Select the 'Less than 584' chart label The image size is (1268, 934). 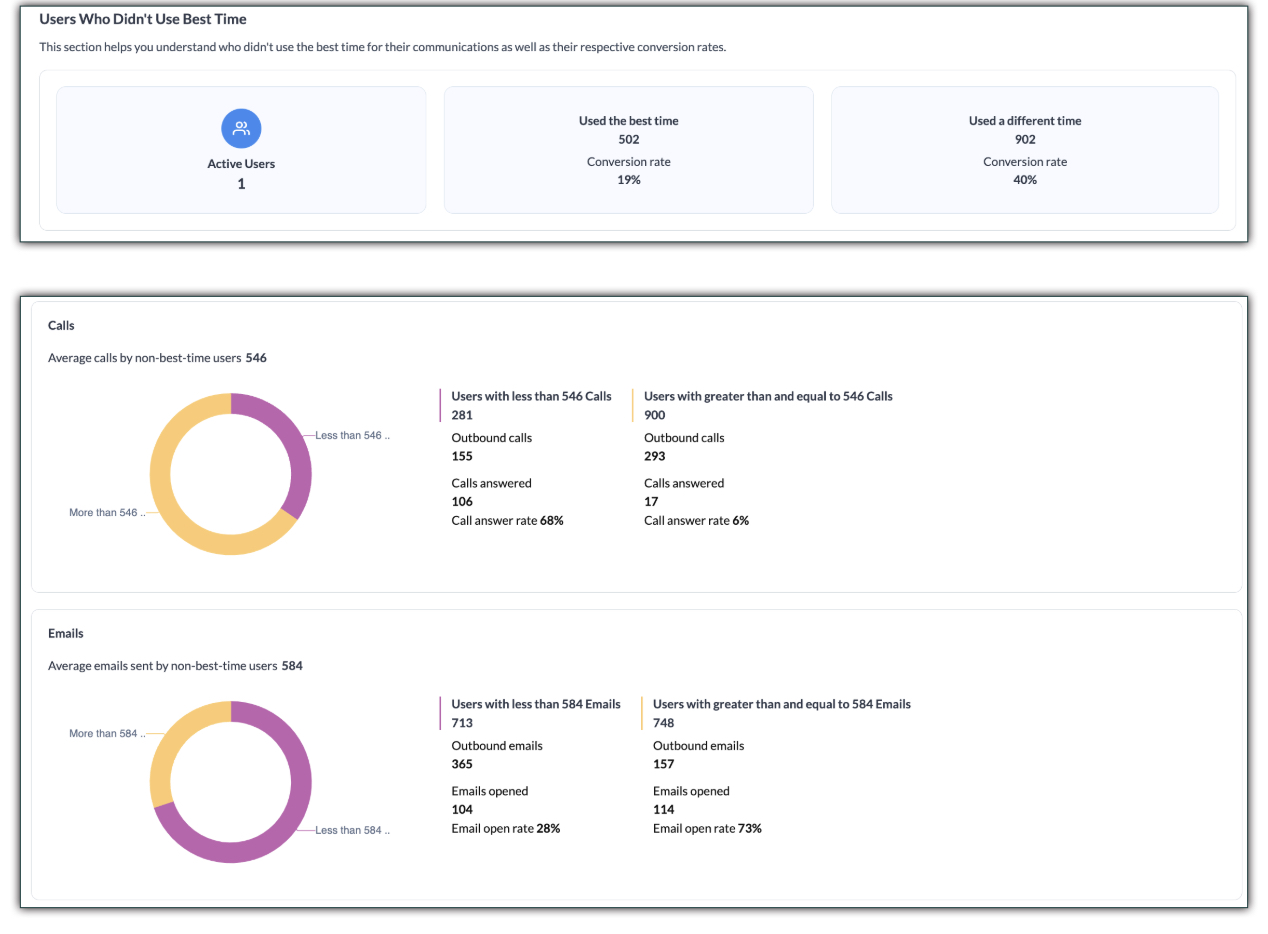(352, 831)
